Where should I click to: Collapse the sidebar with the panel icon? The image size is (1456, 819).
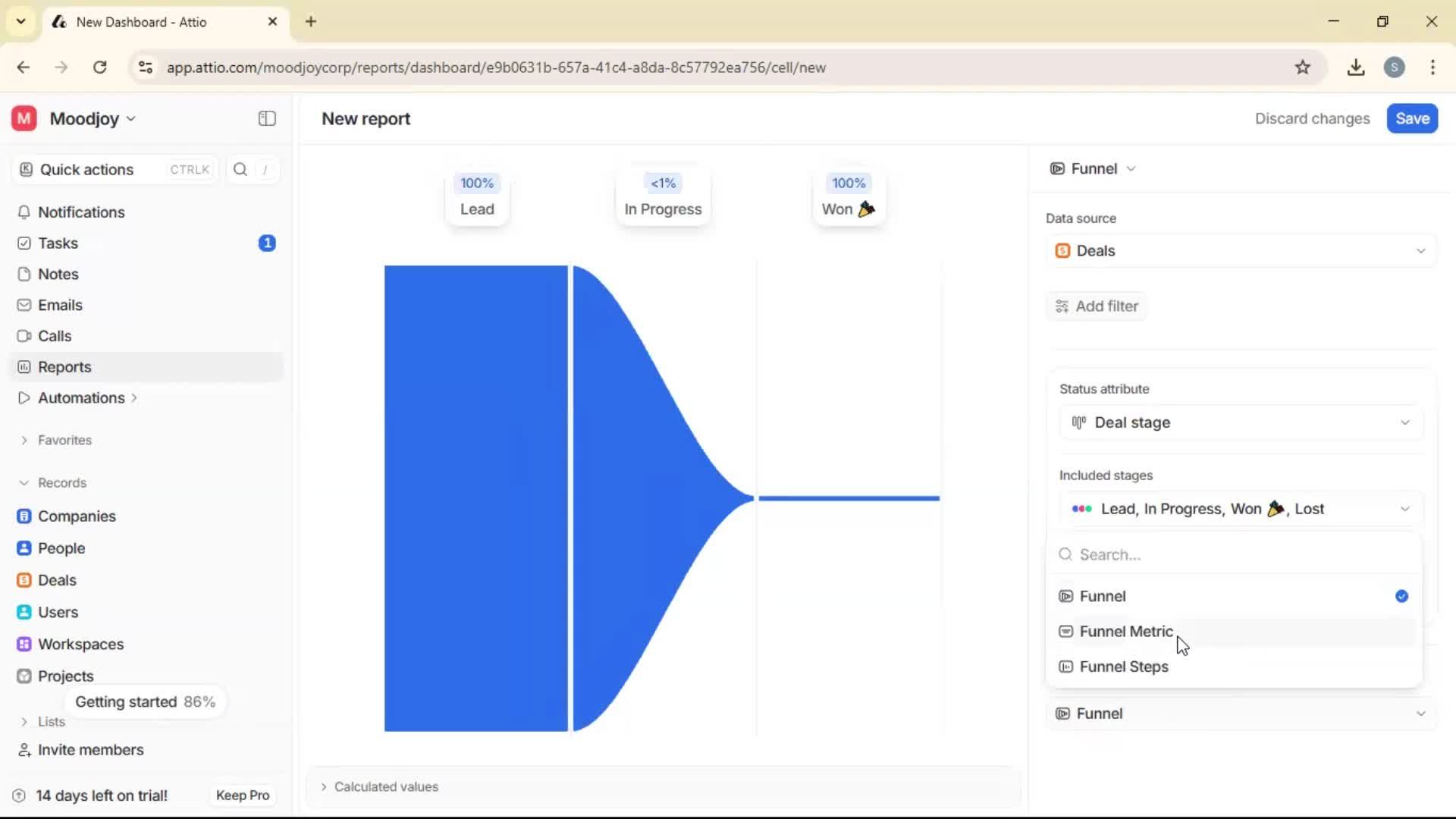[x=266, y=118]
